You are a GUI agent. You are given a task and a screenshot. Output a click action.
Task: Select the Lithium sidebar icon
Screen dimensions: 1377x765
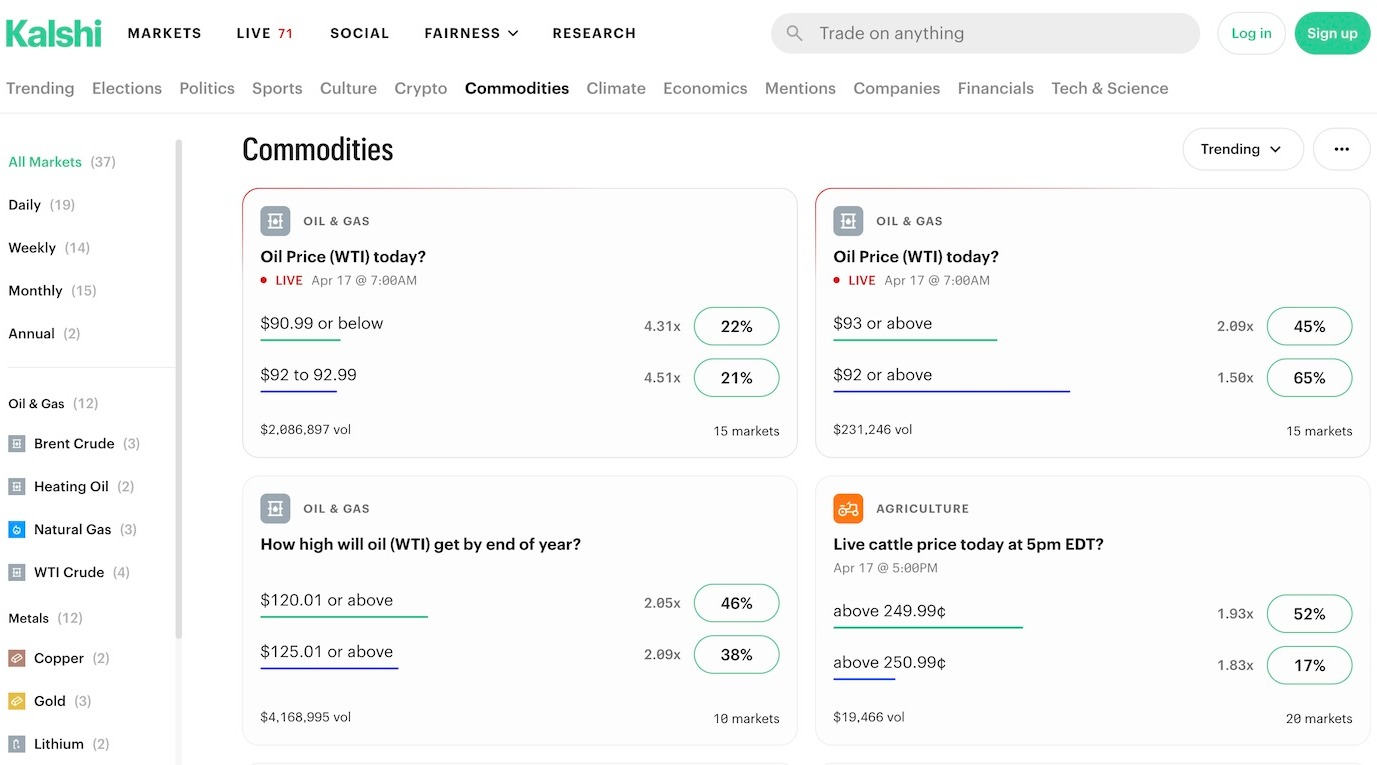click(x=17, y=744)
